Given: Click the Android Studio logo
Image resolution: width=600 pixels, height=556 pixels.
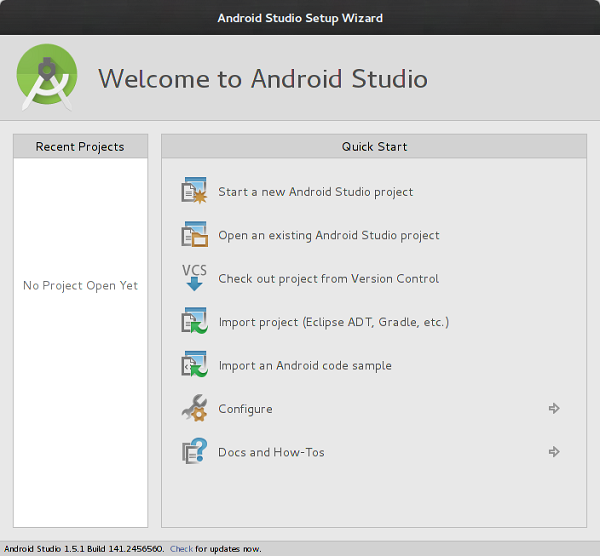Looking at the screenshot, I should pos(47,78).
